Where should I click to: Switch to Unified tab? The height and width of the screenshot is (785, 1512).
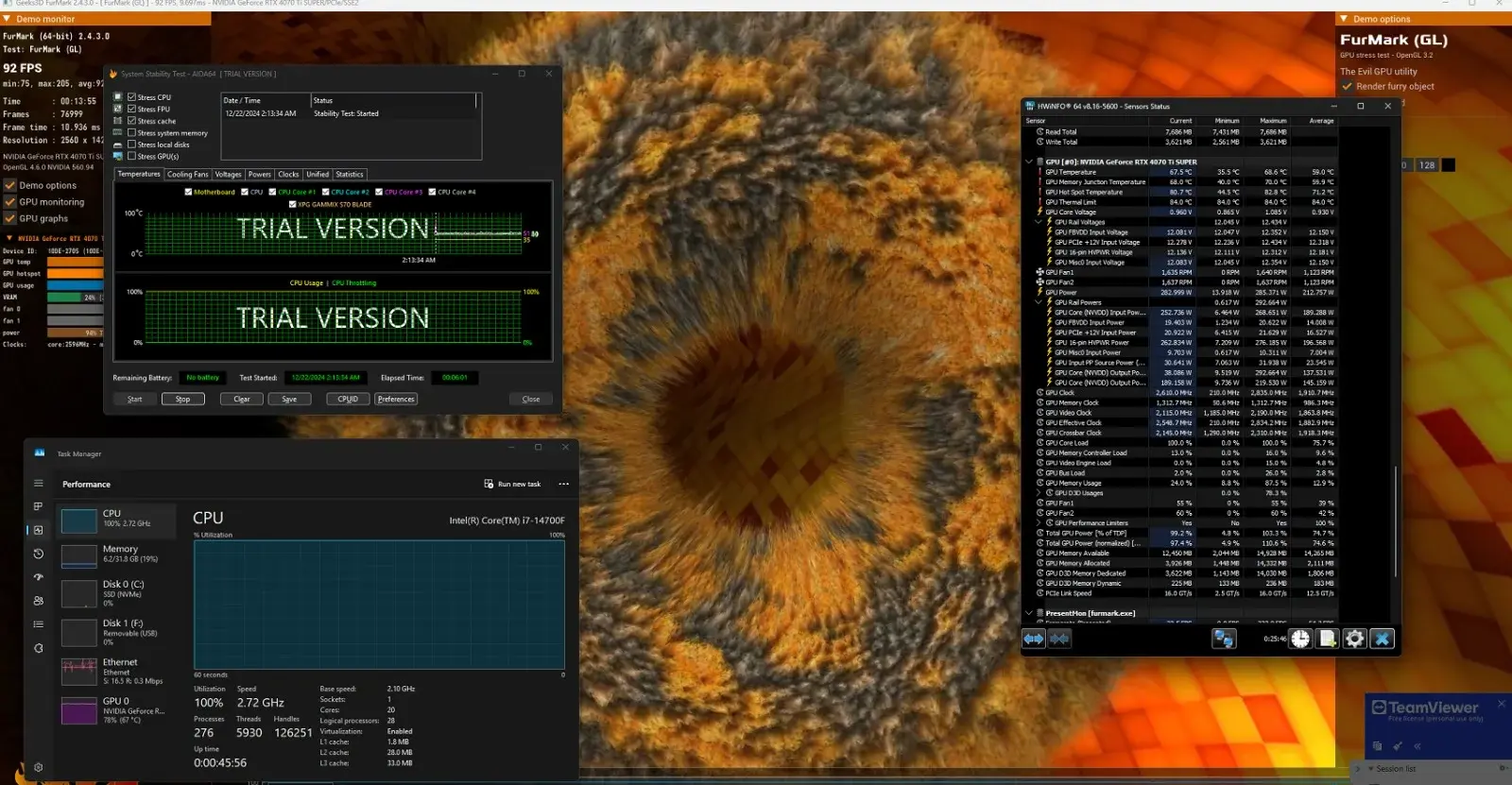click(x=318, y=175)
